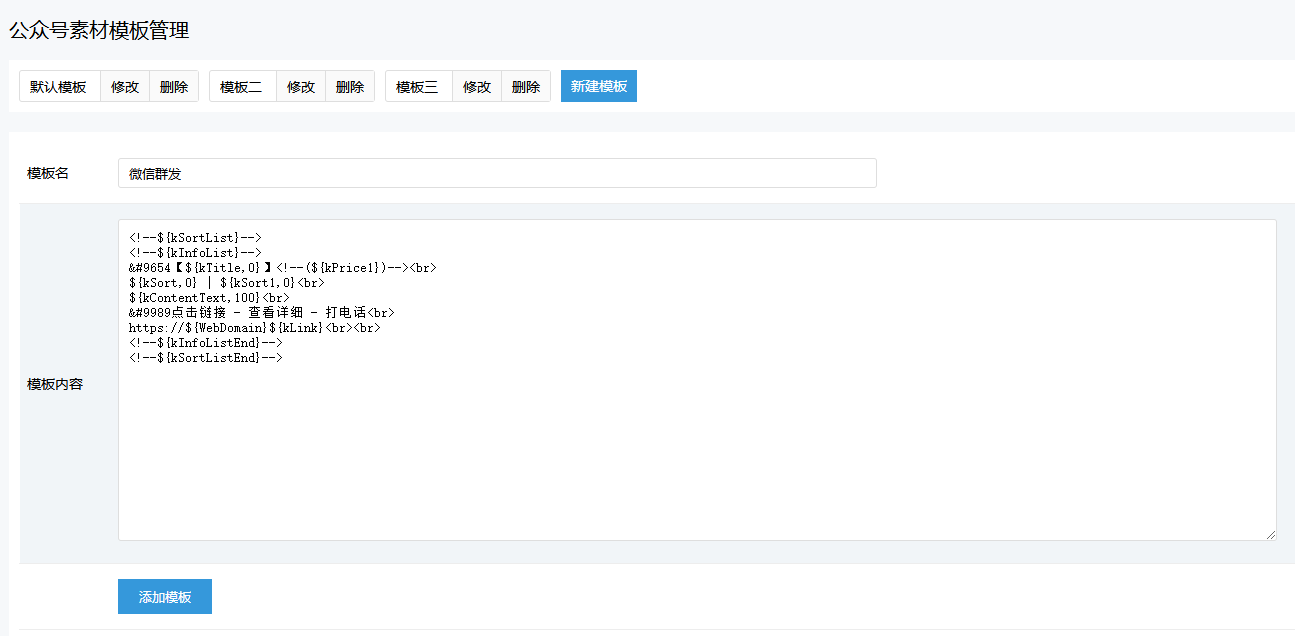
Task: Focus the 模板名 input containing 微信群发
Action: point(497,173)
